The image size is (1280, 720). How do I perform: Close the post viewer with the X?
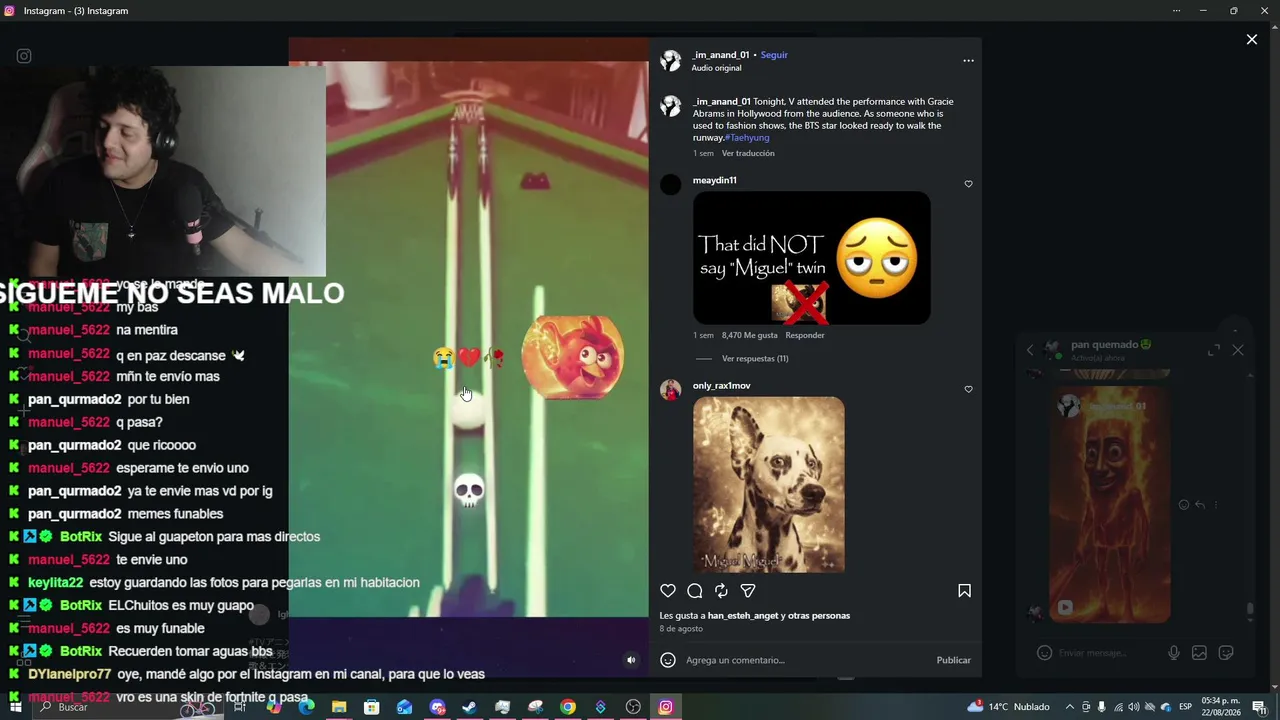click(x=1251, y=40)
